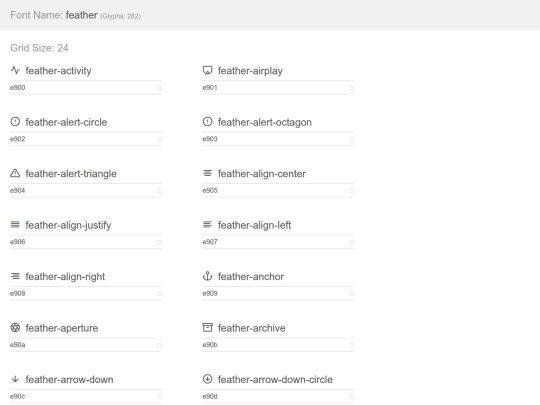Viewport: 540px width, 405px height.
Task: Select the 'feather-anchor' name text
Action: coord(251,276)
